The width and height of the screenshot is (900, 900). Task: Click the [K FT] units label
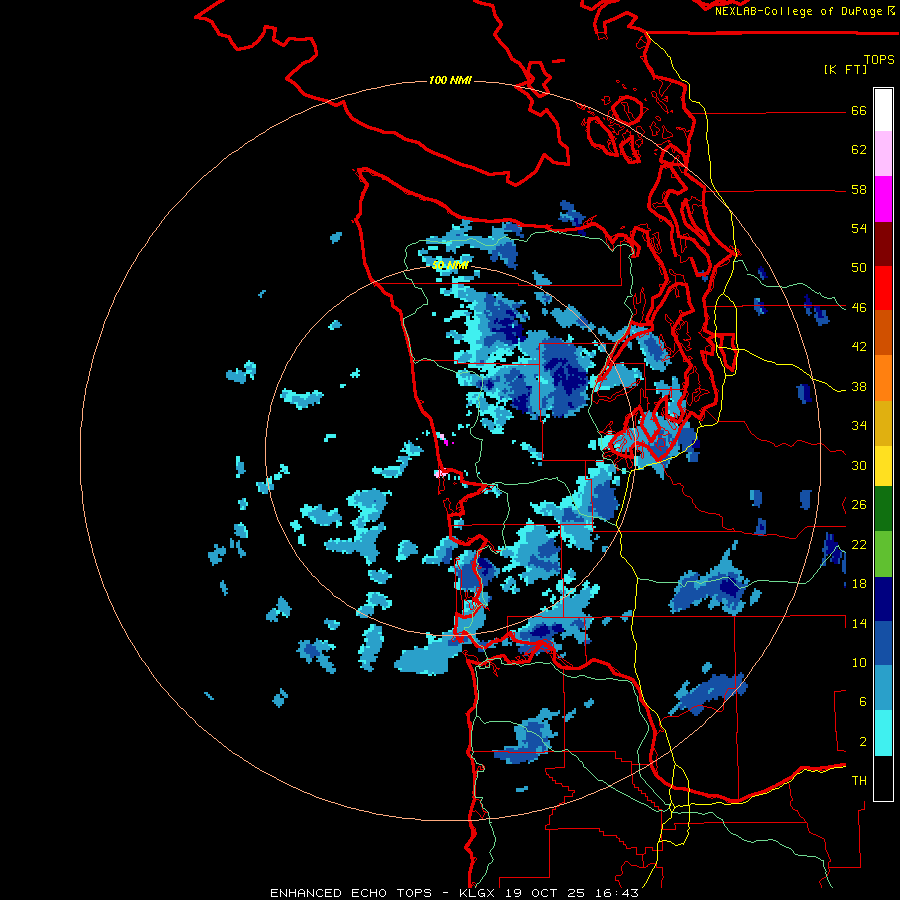tap(845, 69)
